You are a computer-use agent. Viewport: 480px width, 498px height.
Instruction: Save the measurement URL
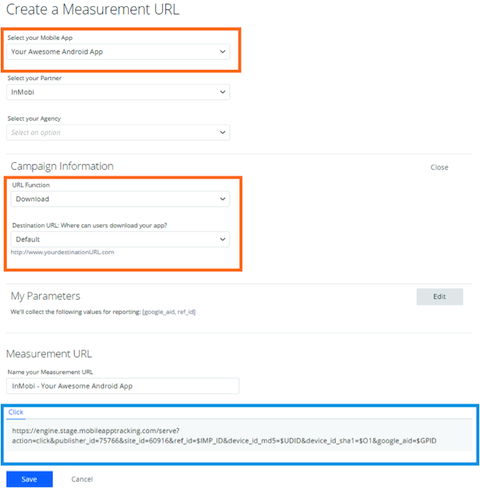[x=29, y=479]
